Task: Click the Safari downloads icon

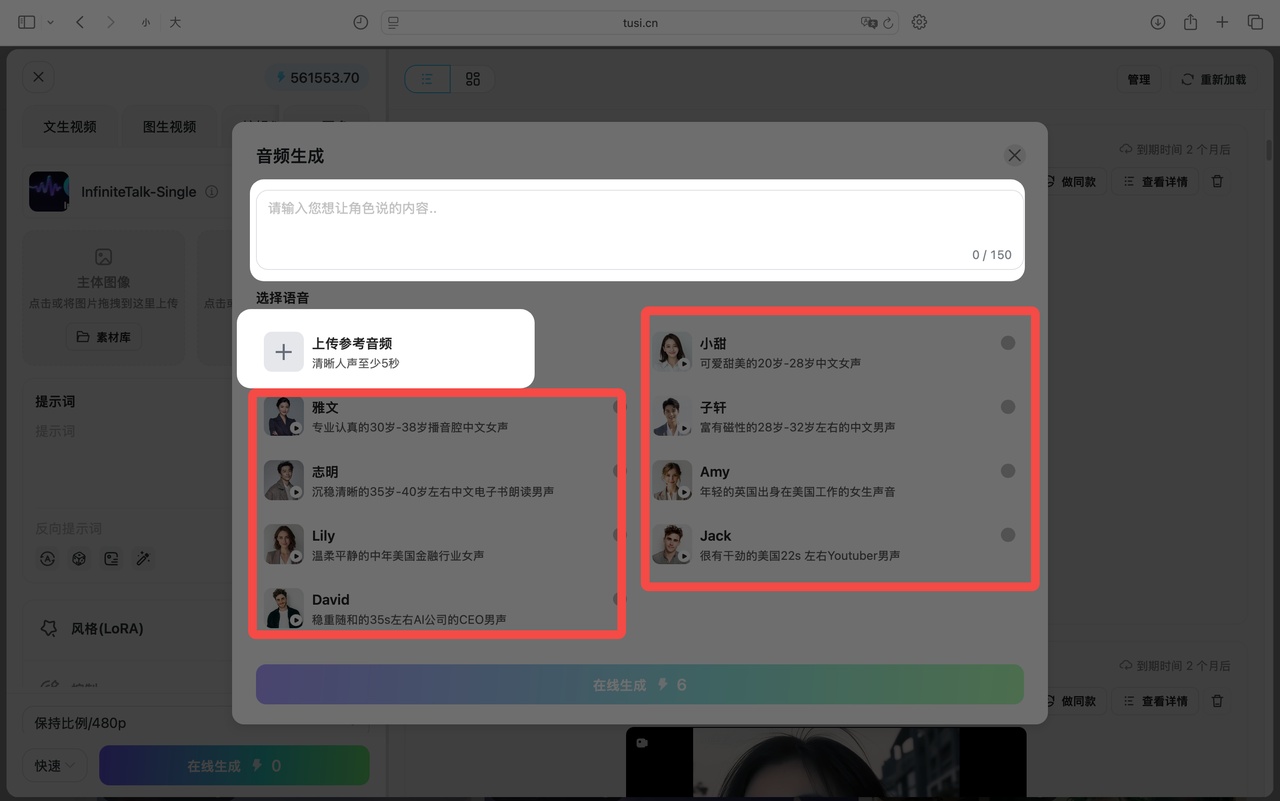Action: click(1157, 22)
